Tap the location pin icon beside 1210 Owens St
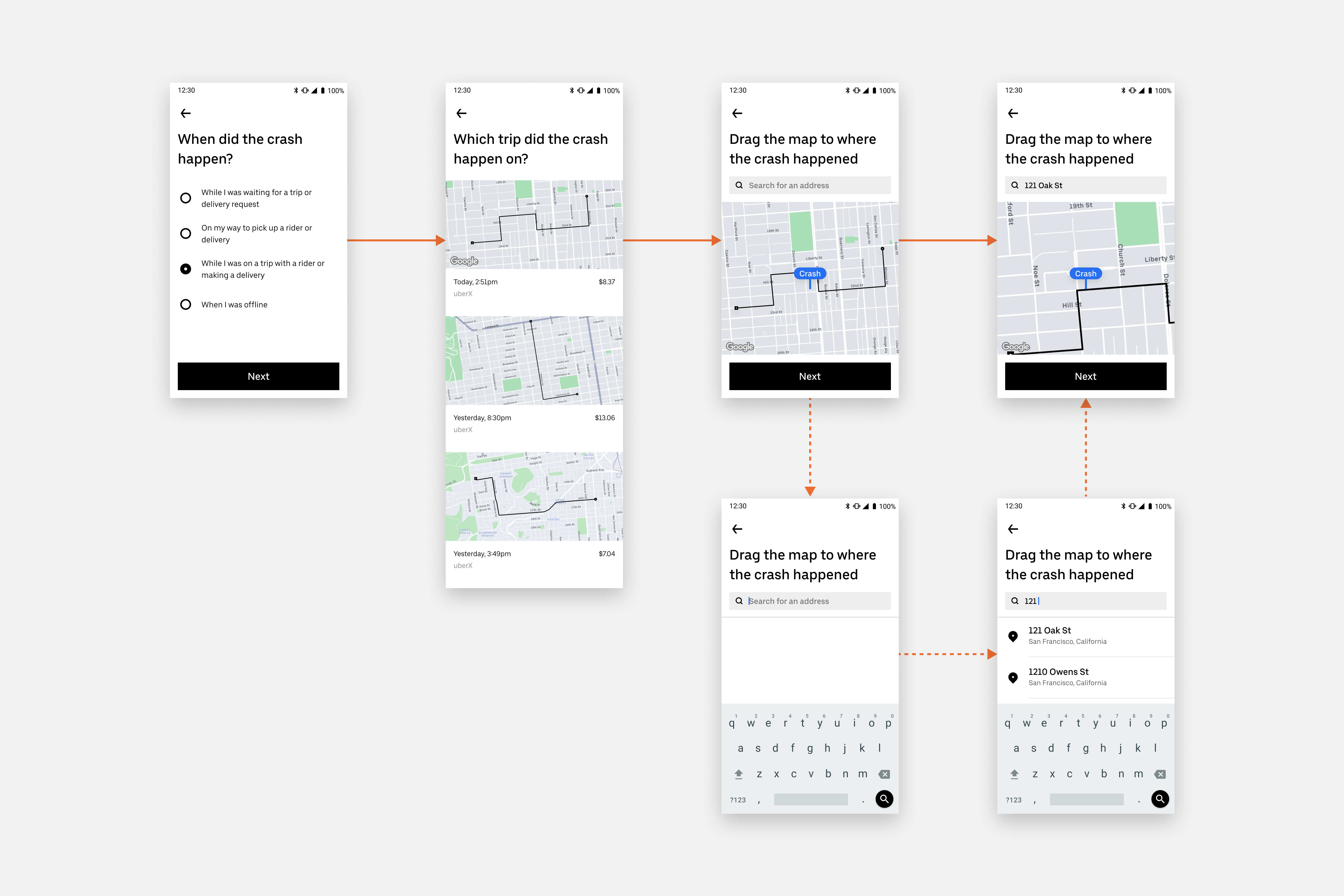 click(x=1013, y=678)
